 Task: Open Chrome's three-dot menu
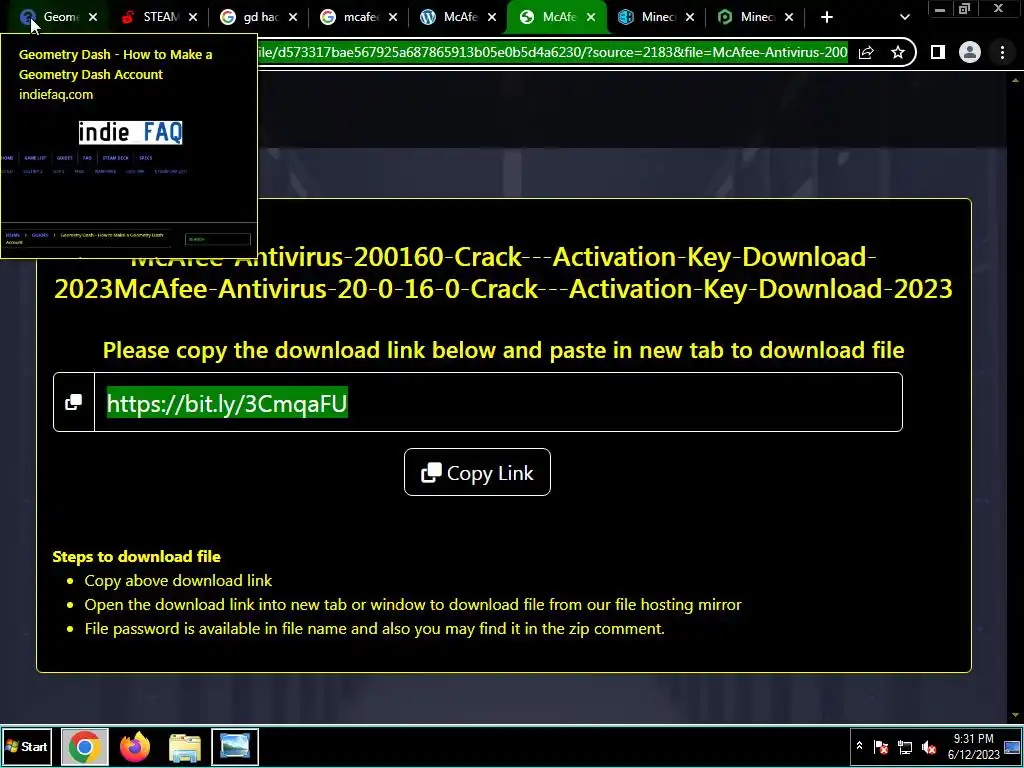click(x=1002, y=52)
